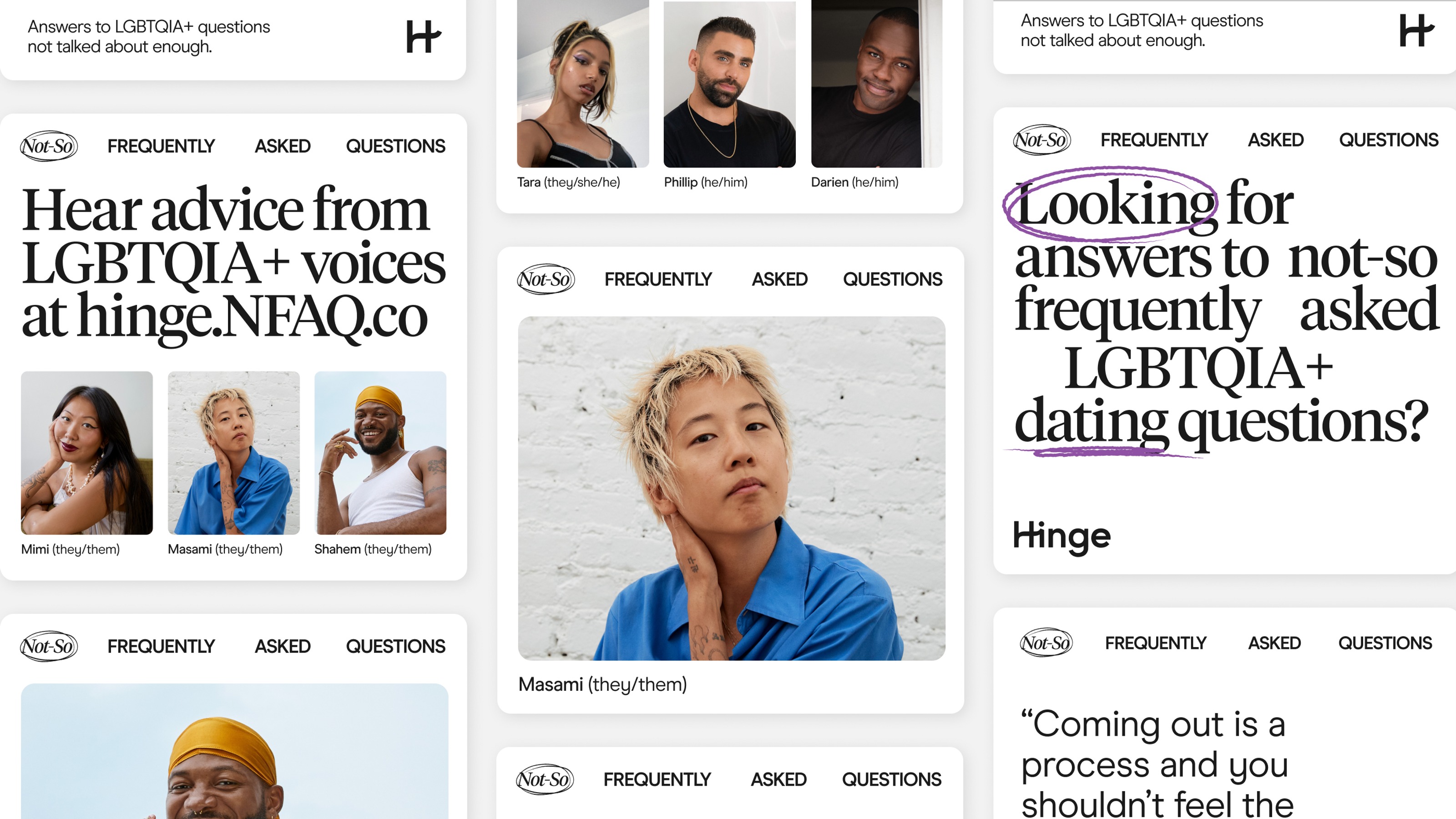Viewport: 1456px width, 819px height.
Task: Click the Not-So oval badge above Hear advice
Action: pyautogui.click(x=49, y=146)
